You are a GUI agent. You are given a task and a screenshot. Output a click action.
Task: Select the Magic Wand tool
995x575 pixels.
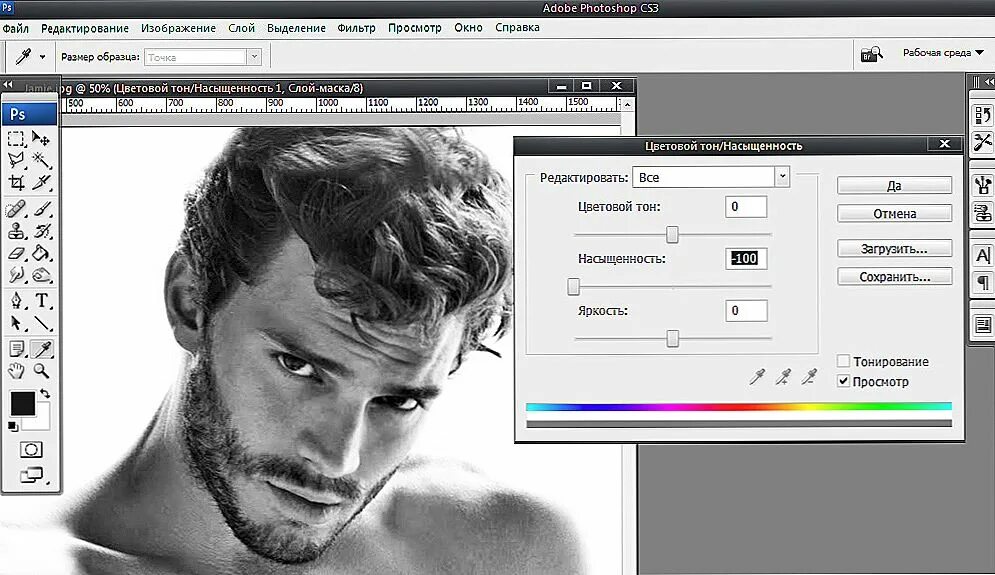pos(41,160)
